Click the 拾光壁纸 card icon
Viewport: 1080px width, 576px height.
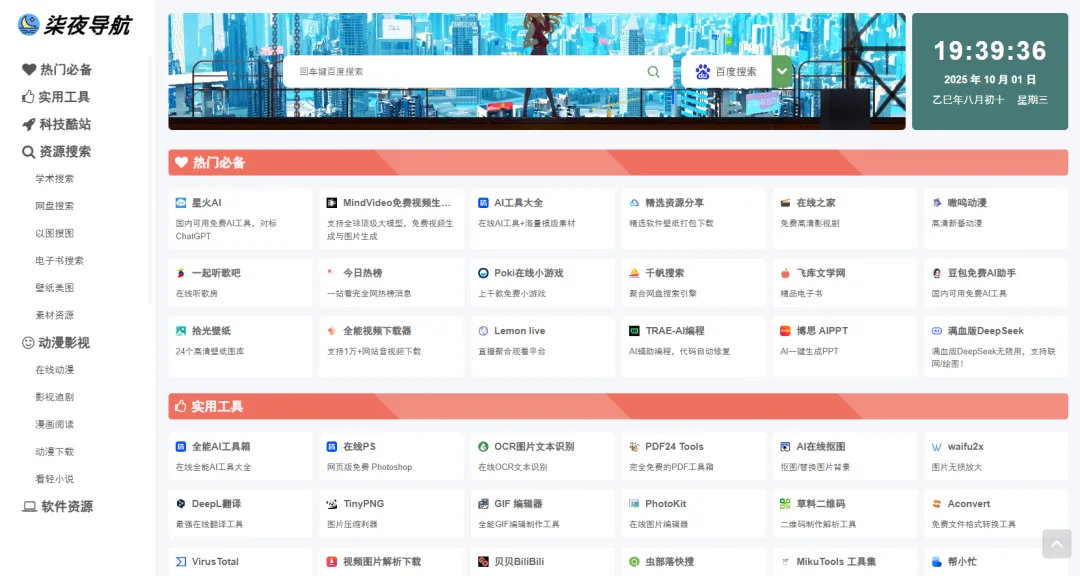180,331
